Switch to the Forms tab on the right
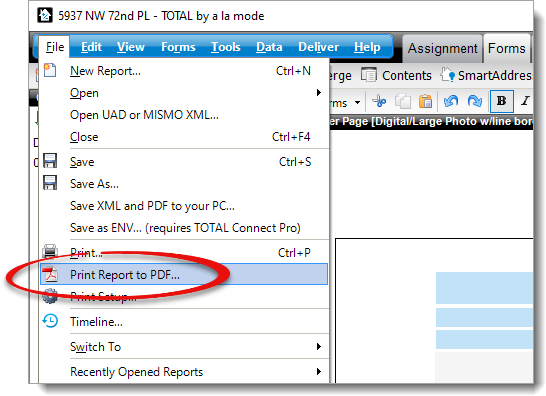The width and height of the screenshot is (546, 396). [506, 48]
